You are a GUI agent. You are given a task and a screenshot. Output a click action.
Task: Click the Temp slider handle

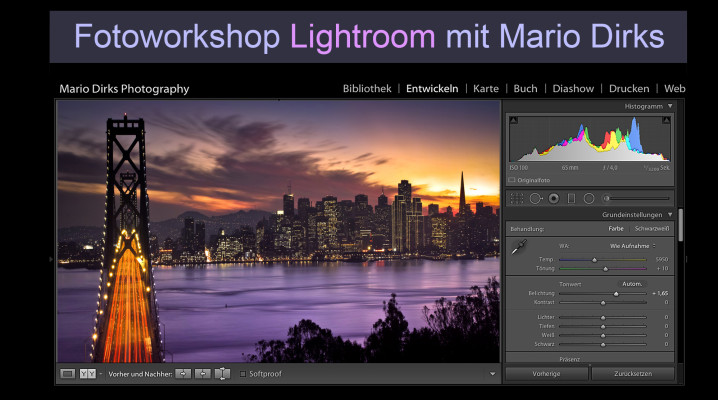pos(594,260)
